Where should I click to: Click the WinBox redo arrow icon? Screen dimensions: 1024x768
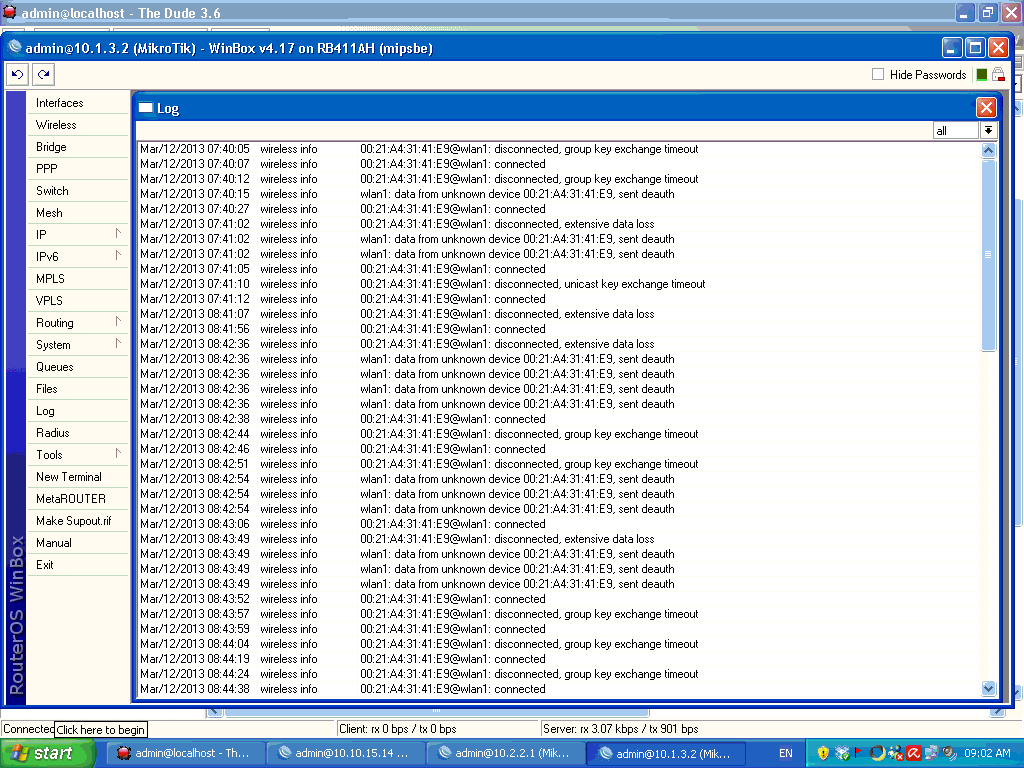(44, 74)
